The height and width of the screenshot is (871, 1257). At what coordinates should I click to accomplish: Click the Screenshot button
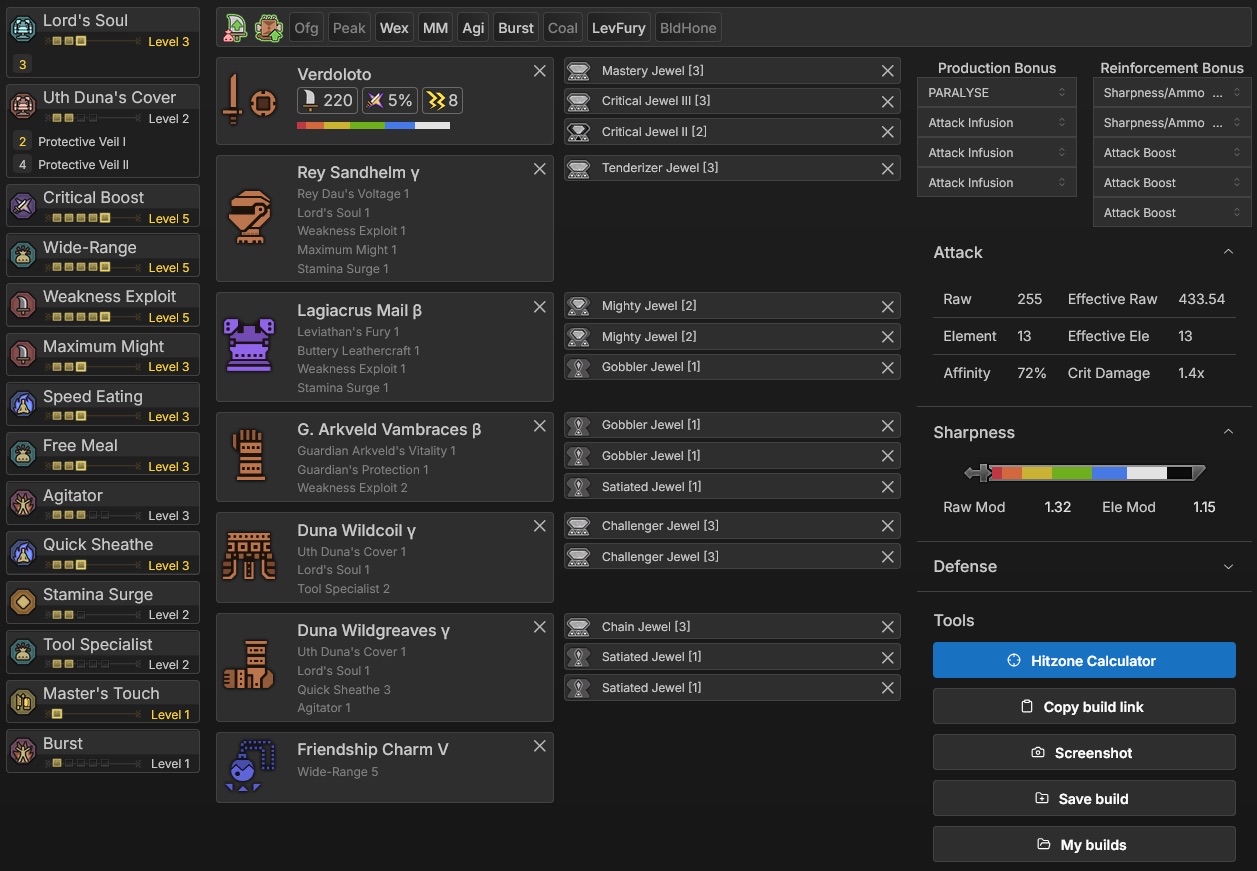coord(1084,752)
